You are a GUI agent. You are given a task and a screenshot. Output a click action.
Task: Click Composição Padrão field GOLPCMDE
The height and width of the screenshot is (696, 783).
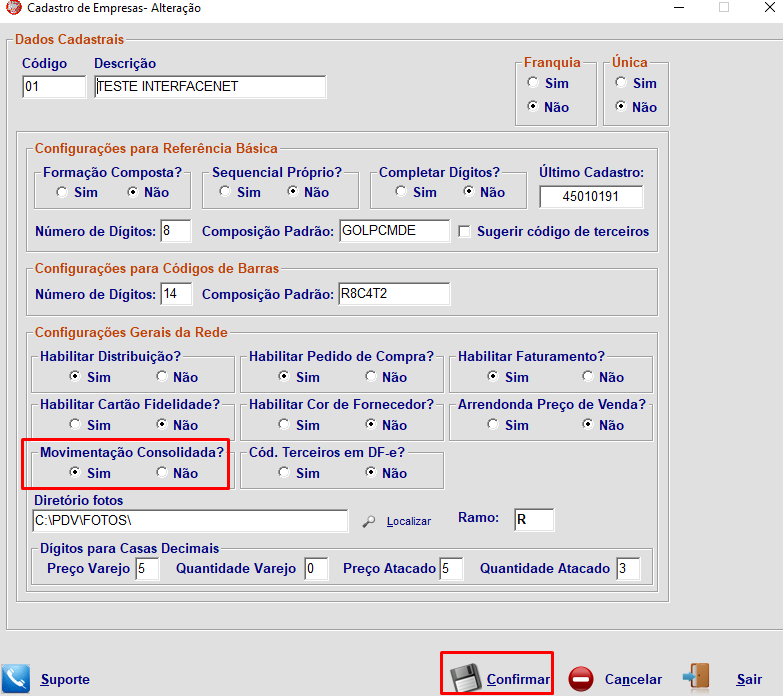click(394, 231)
